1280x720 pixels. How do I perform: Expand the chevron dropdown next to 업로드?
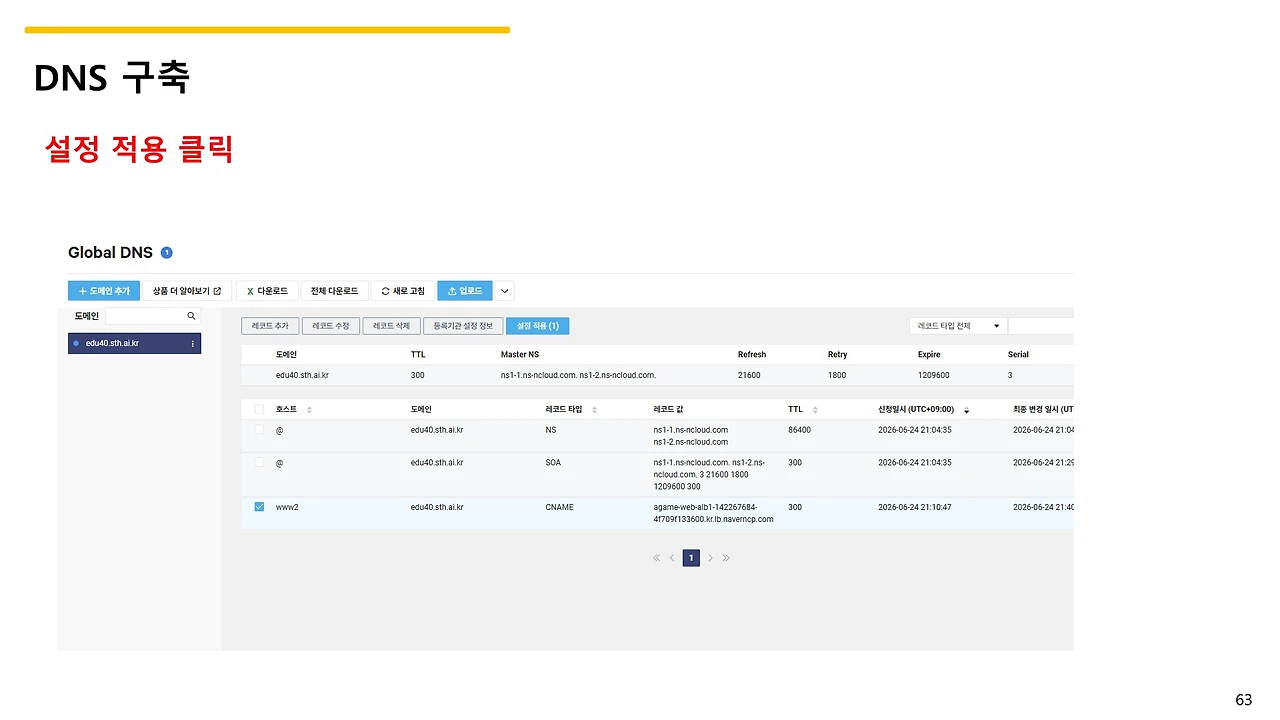[505, 291]
